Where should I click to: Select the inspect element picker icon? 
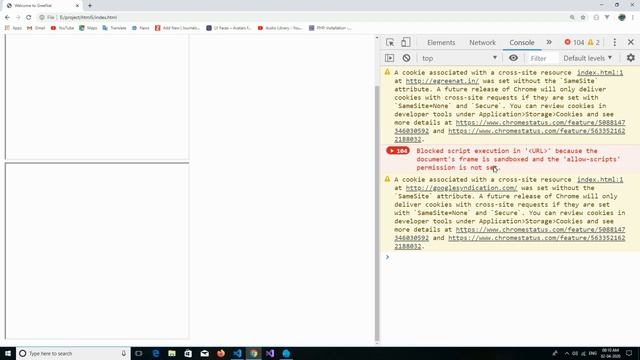pos(390,42)
